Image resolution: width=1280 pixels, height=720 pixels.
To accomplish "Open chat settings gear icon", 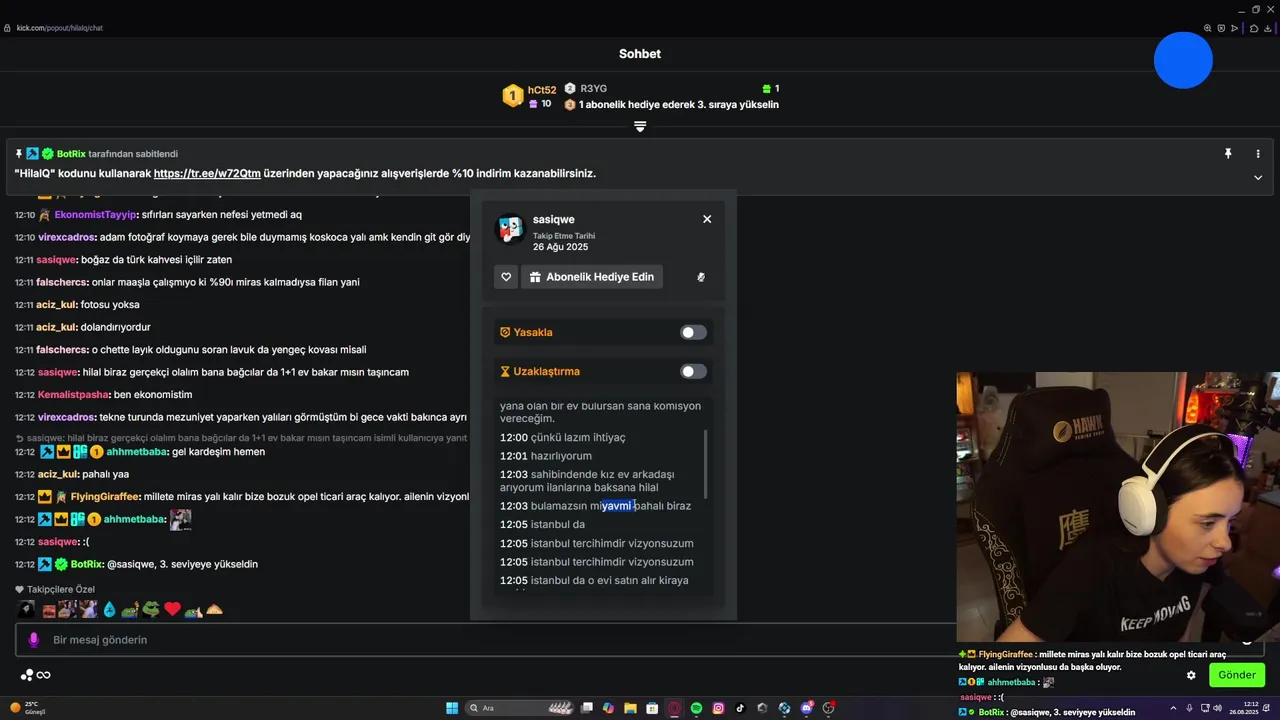I will (x=1191, y=675).
